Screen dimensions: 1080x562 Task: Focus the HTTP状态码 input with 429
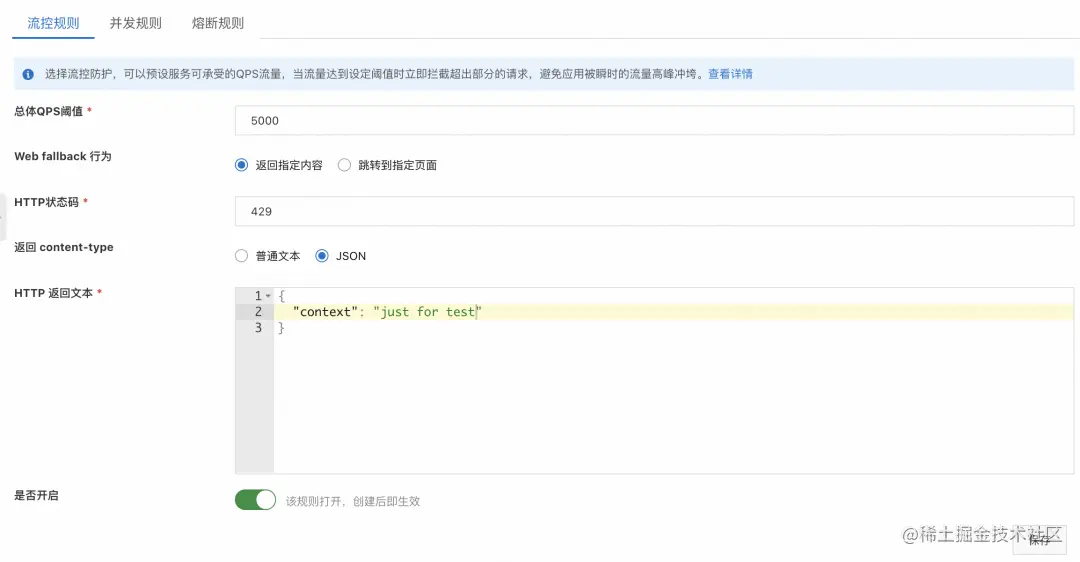(654, 211)
